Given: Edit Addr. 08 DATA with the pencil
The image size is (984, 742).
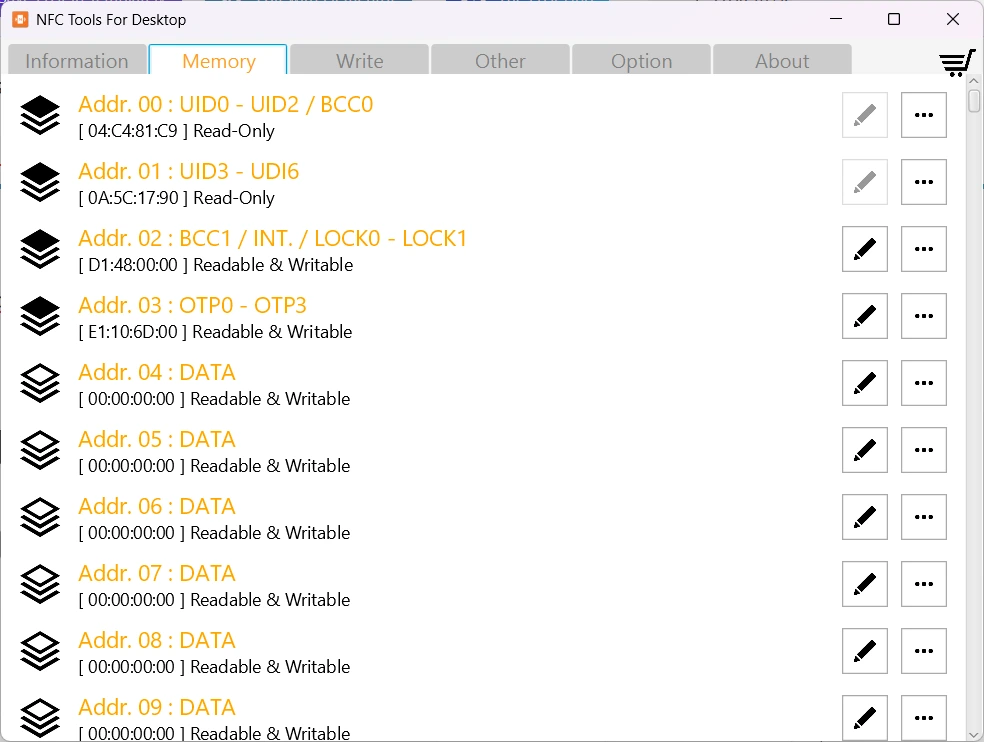Looking at the screenshot, I should coord(865,651).
